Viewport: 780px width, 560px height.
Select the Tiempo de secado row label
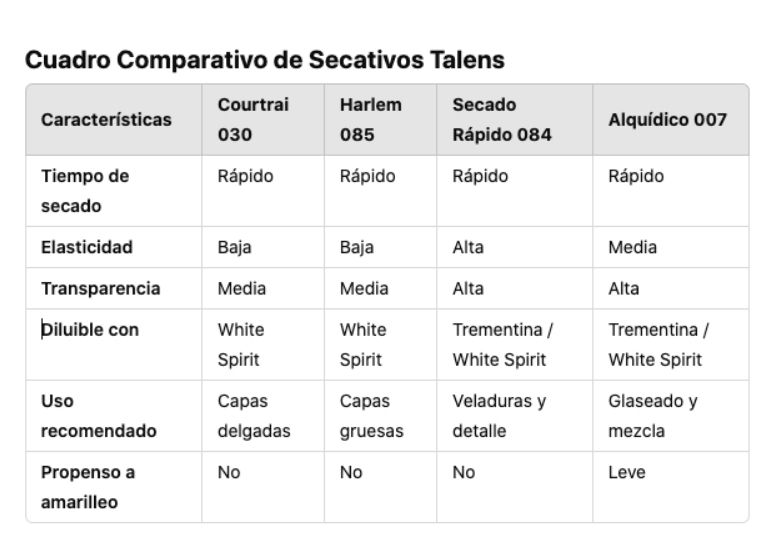pos(85,191)
